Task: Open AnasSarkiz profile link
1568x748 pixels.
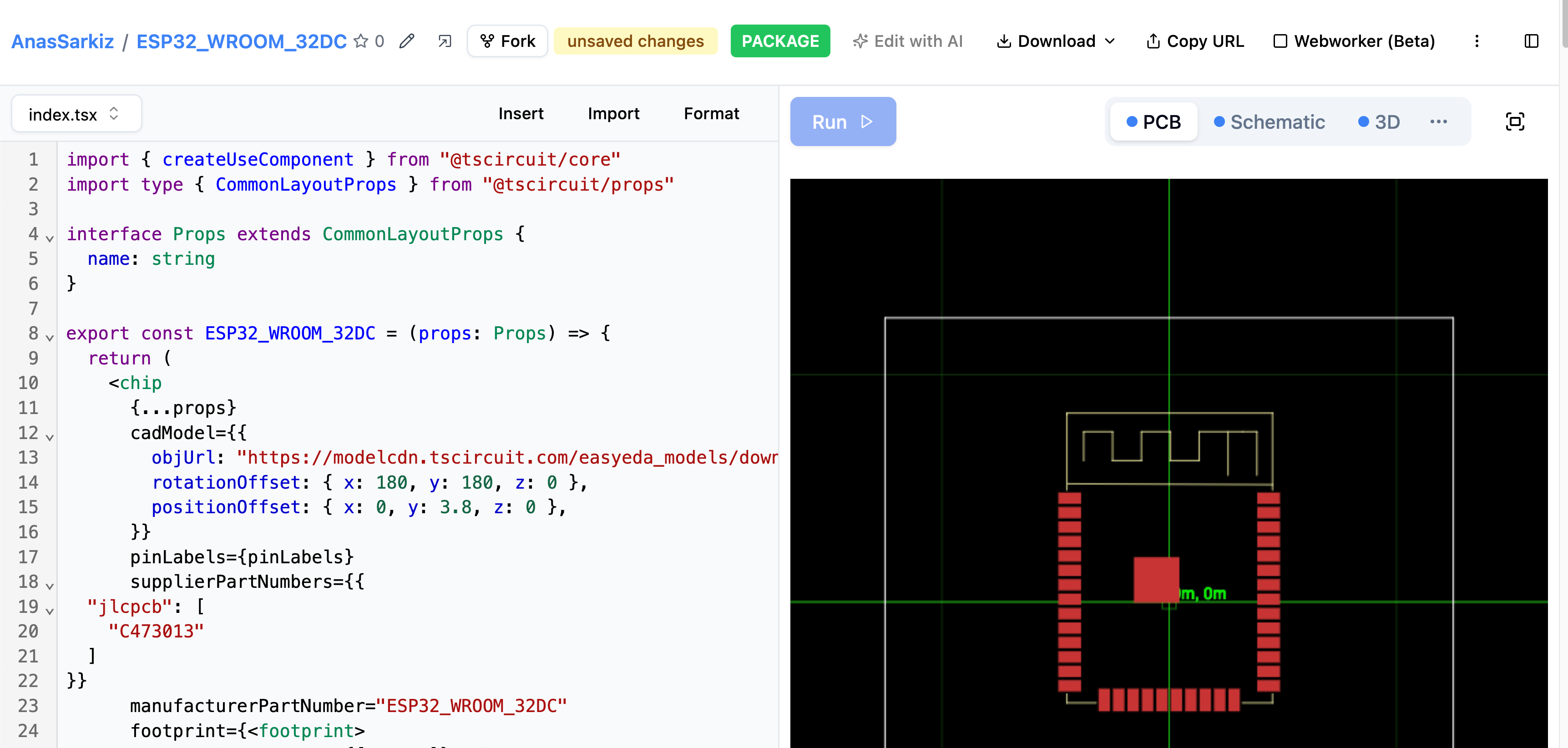Action: coord(63,41)
